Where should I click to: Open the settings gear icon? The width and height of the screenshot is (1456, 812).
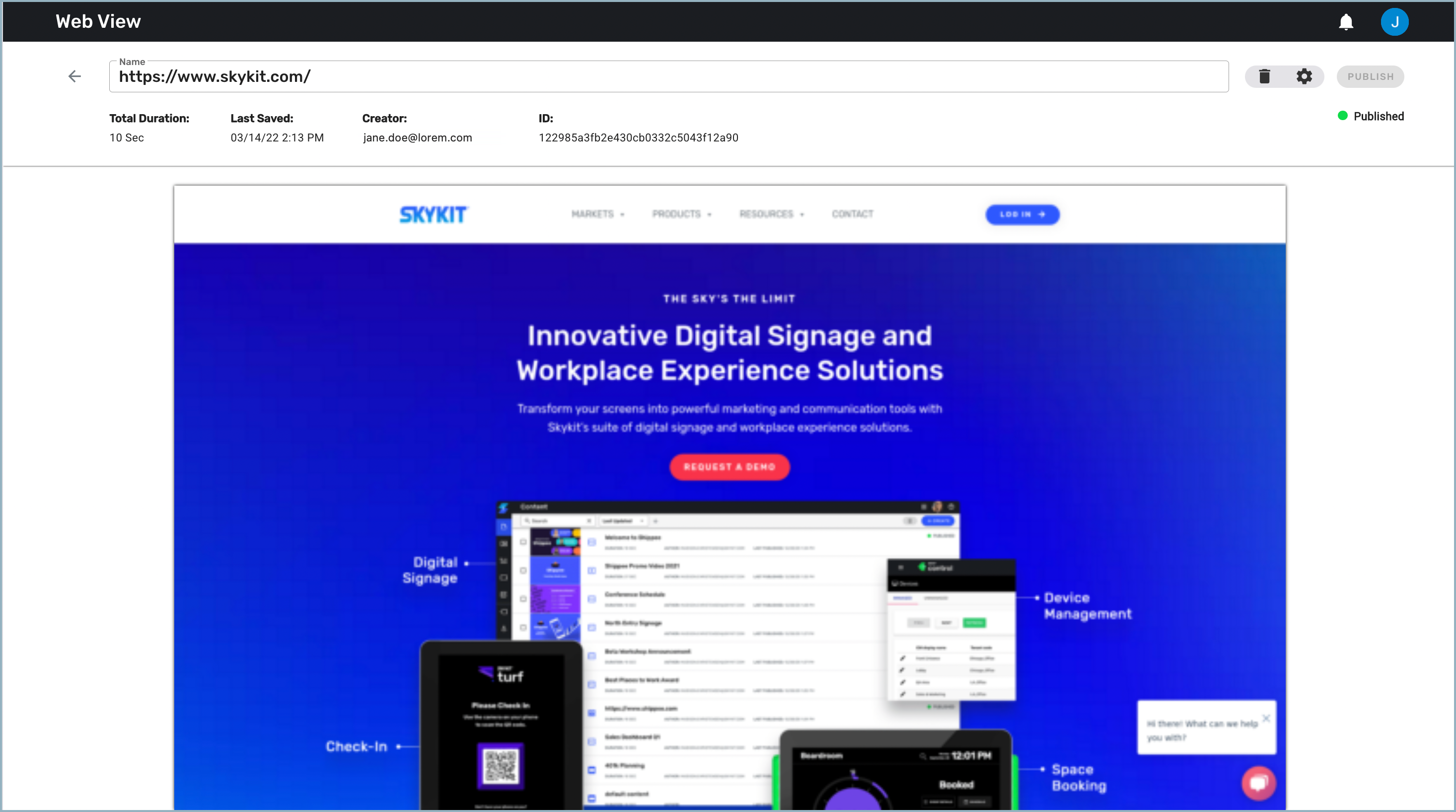coord(1304,76)
